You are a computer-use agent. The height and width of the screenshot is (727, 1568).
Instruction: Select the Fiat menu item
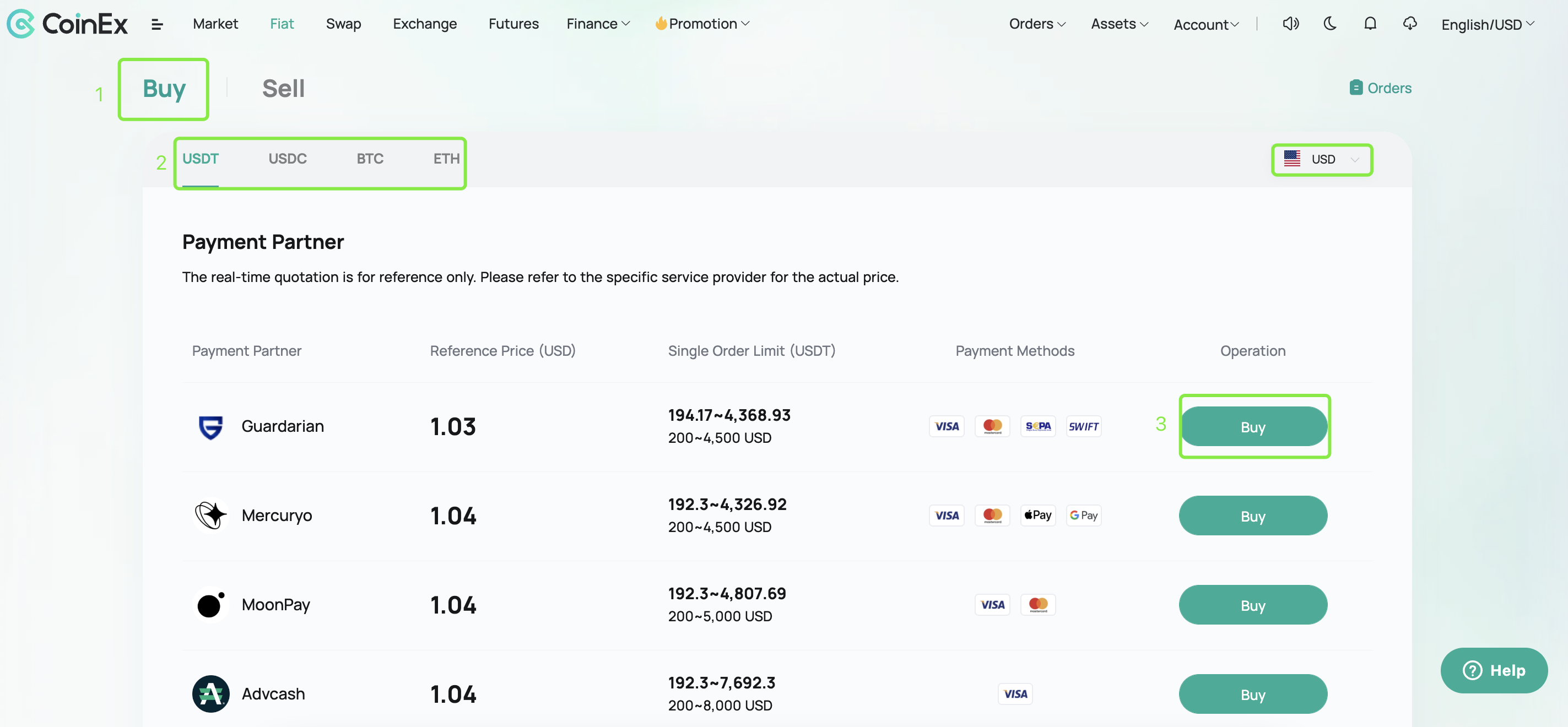pos(282,24)
